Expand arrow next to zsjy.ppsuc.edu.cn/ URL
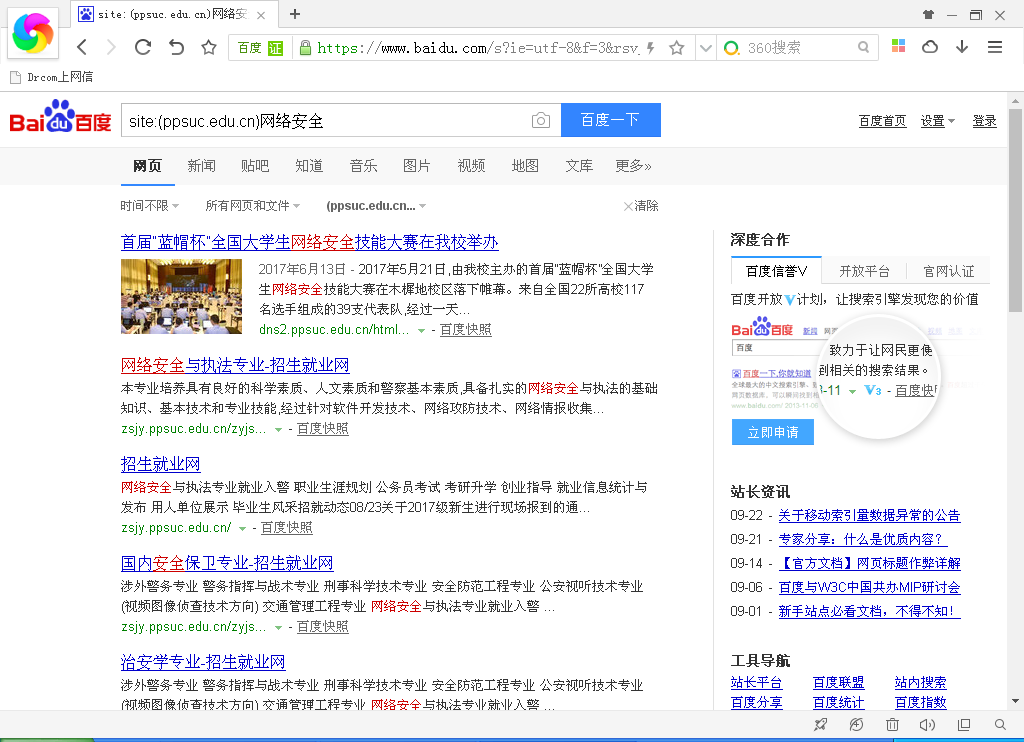The height and width of the screenshot is (742, 1024). click(x=242, y=528)
